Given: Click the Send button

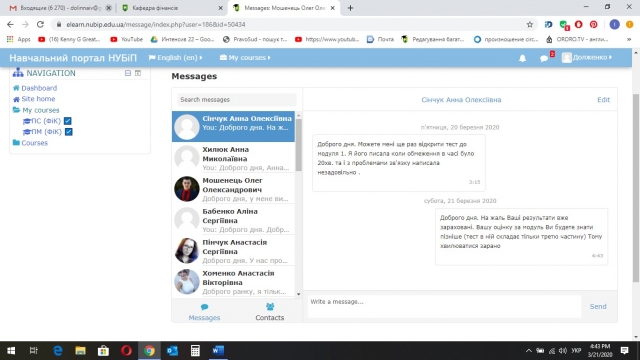Looking at the screenshot, I should pos(598,307).
